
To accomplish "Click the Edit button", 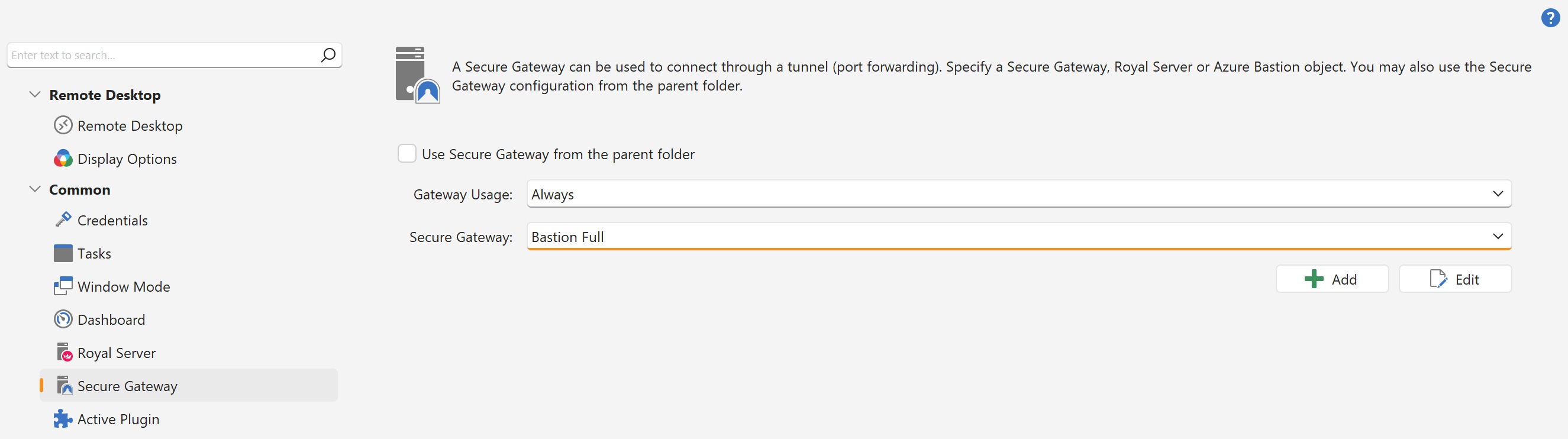I will click(x=1455, y=279).
